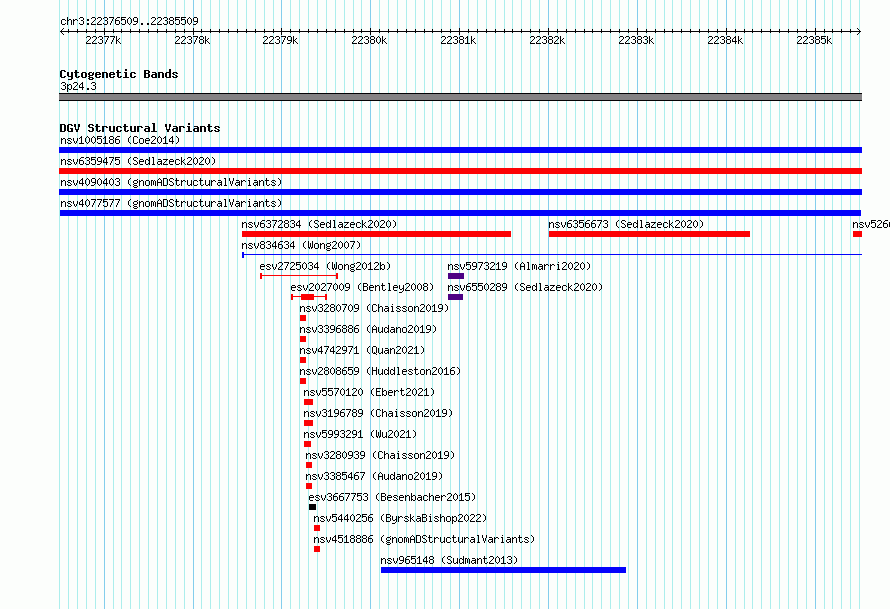Click the nsv5973219 (Almarri2020) purple block
This screenshot has height=609, width=890.
click(456, 276)
